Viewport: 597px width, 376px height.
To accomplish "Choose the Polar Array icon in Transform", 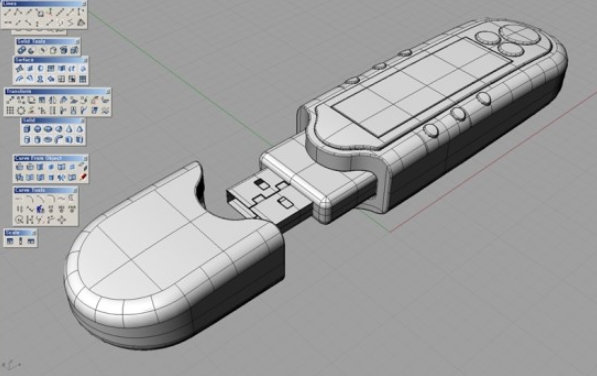I will pos(21,111).
